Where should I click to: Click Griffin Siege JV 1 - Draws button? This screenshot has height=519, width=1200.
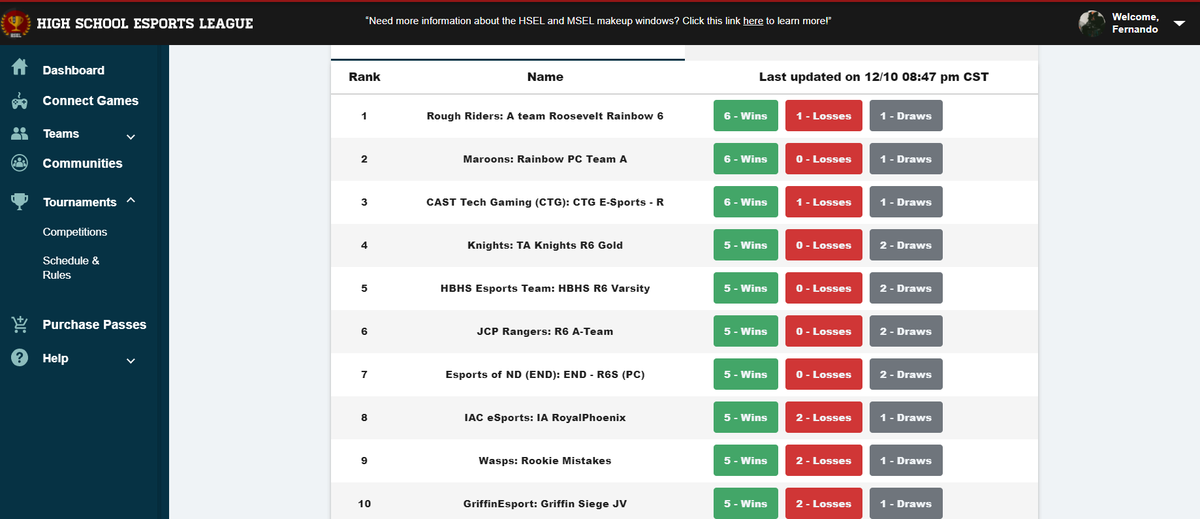[x=906, y=503]
